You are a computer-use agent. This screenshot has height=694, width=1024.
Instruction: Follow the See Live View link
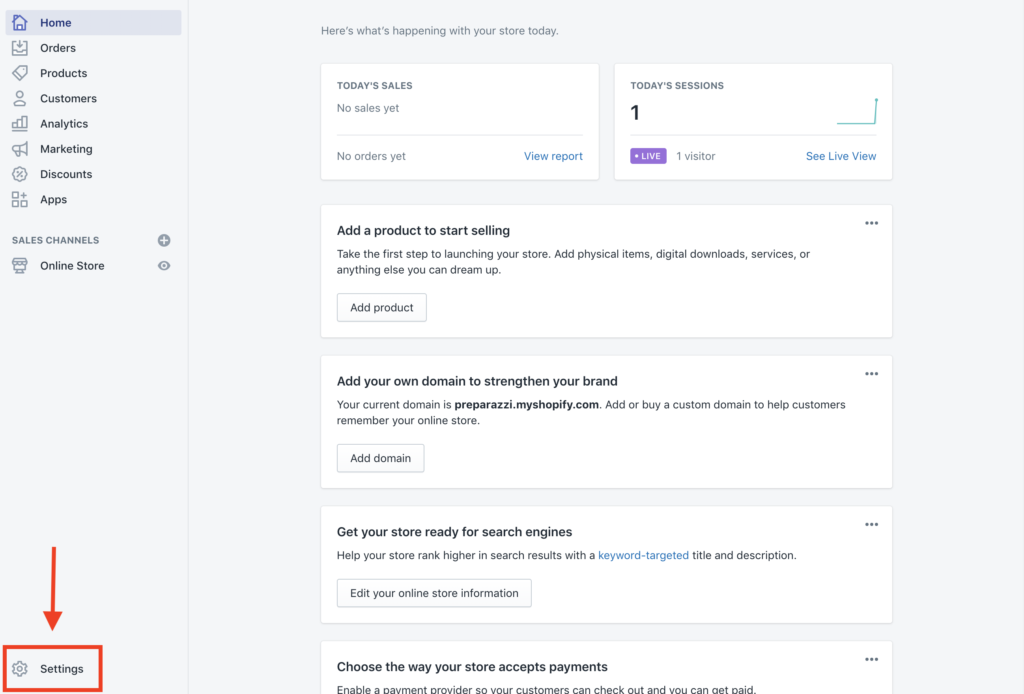point(841,156)
